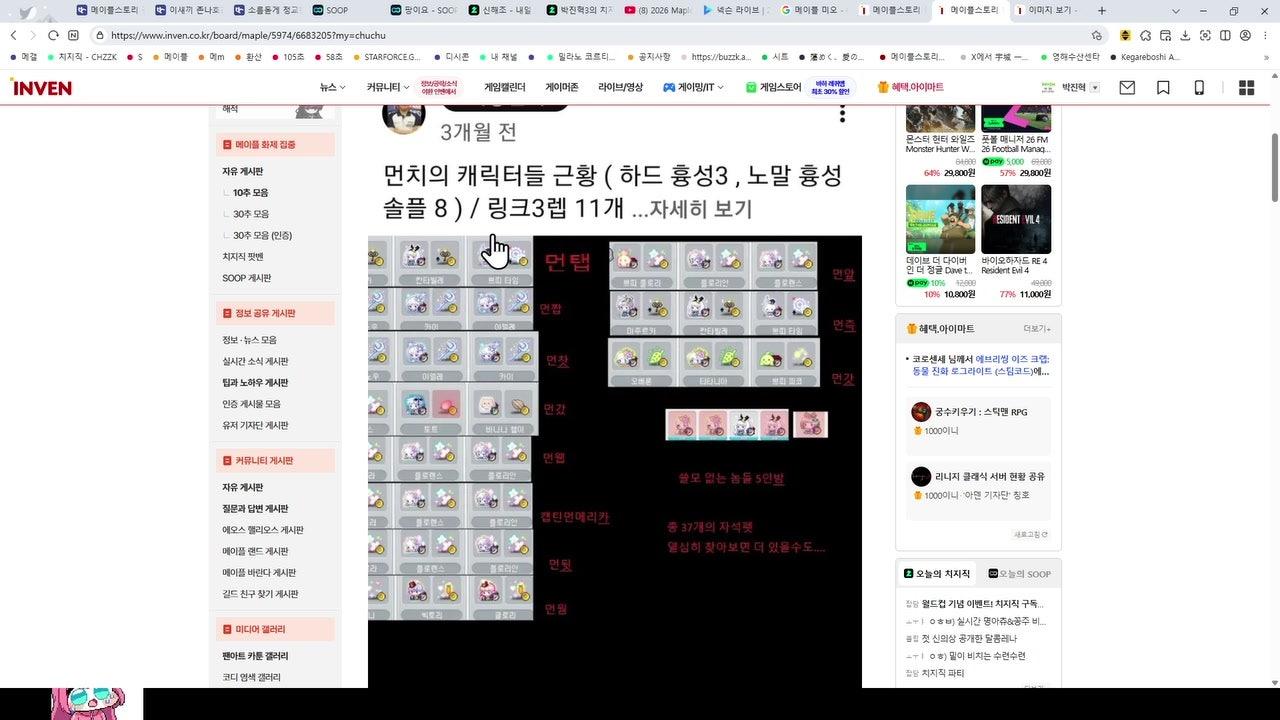
Task: Bookmark this page with the star icon
Action: tap(1097, 35)
